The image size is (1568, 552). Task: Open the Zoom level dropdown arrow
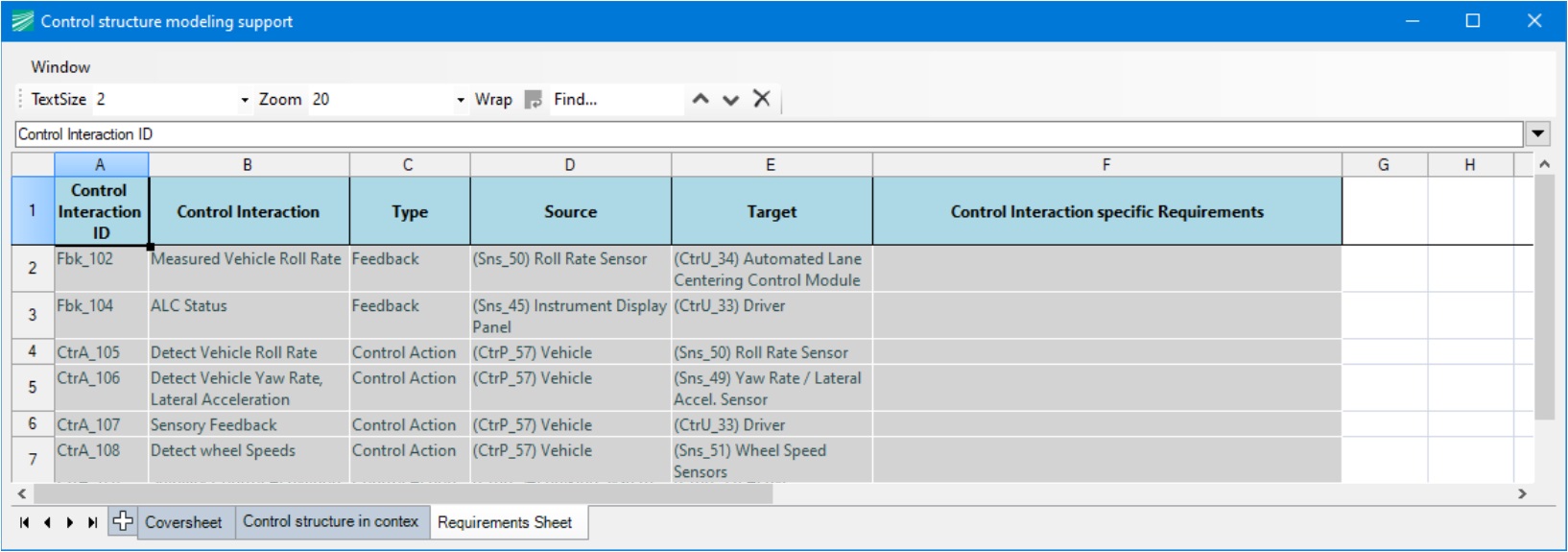[x=461, y=100]
